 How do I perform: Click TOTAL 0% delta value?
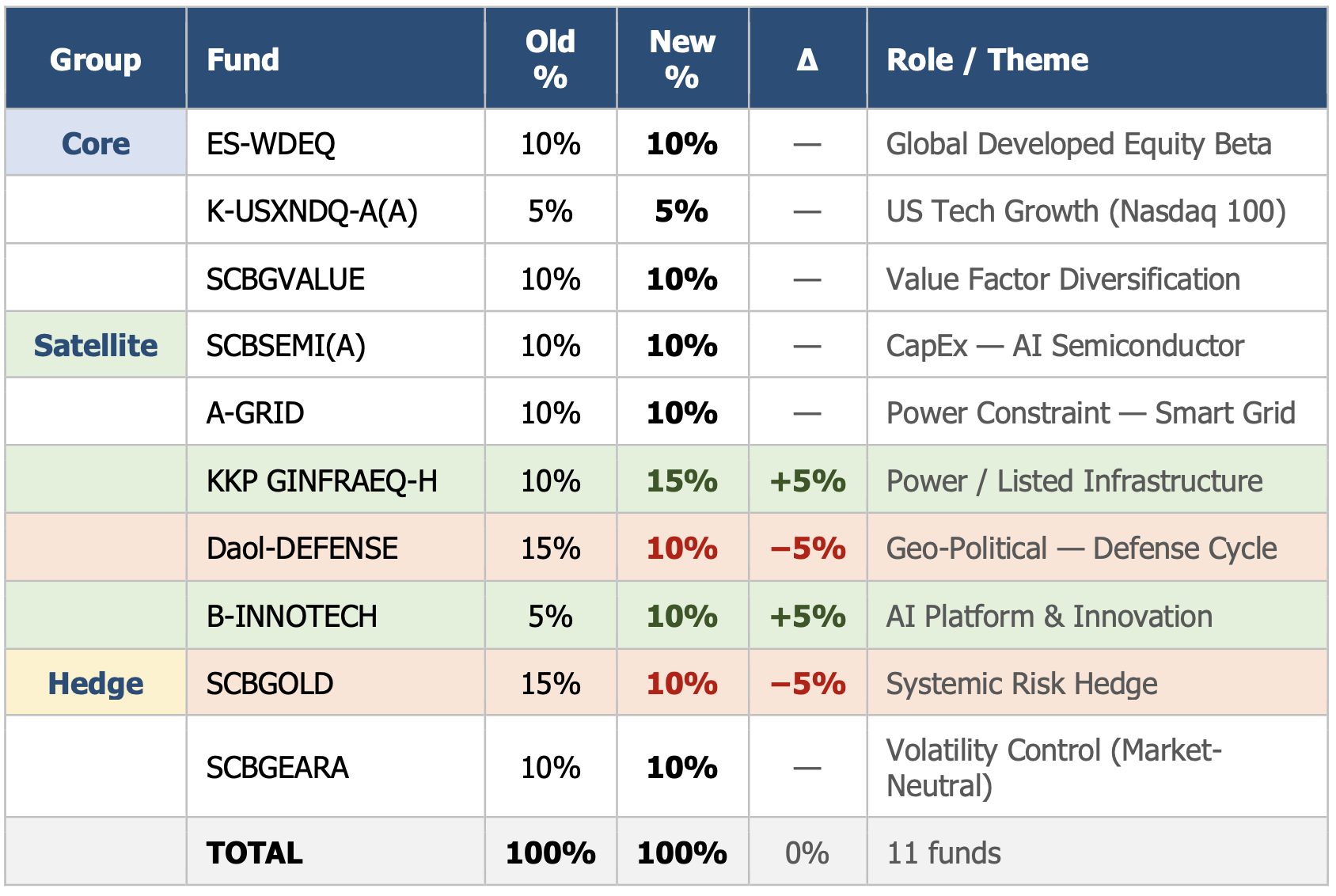807,852
